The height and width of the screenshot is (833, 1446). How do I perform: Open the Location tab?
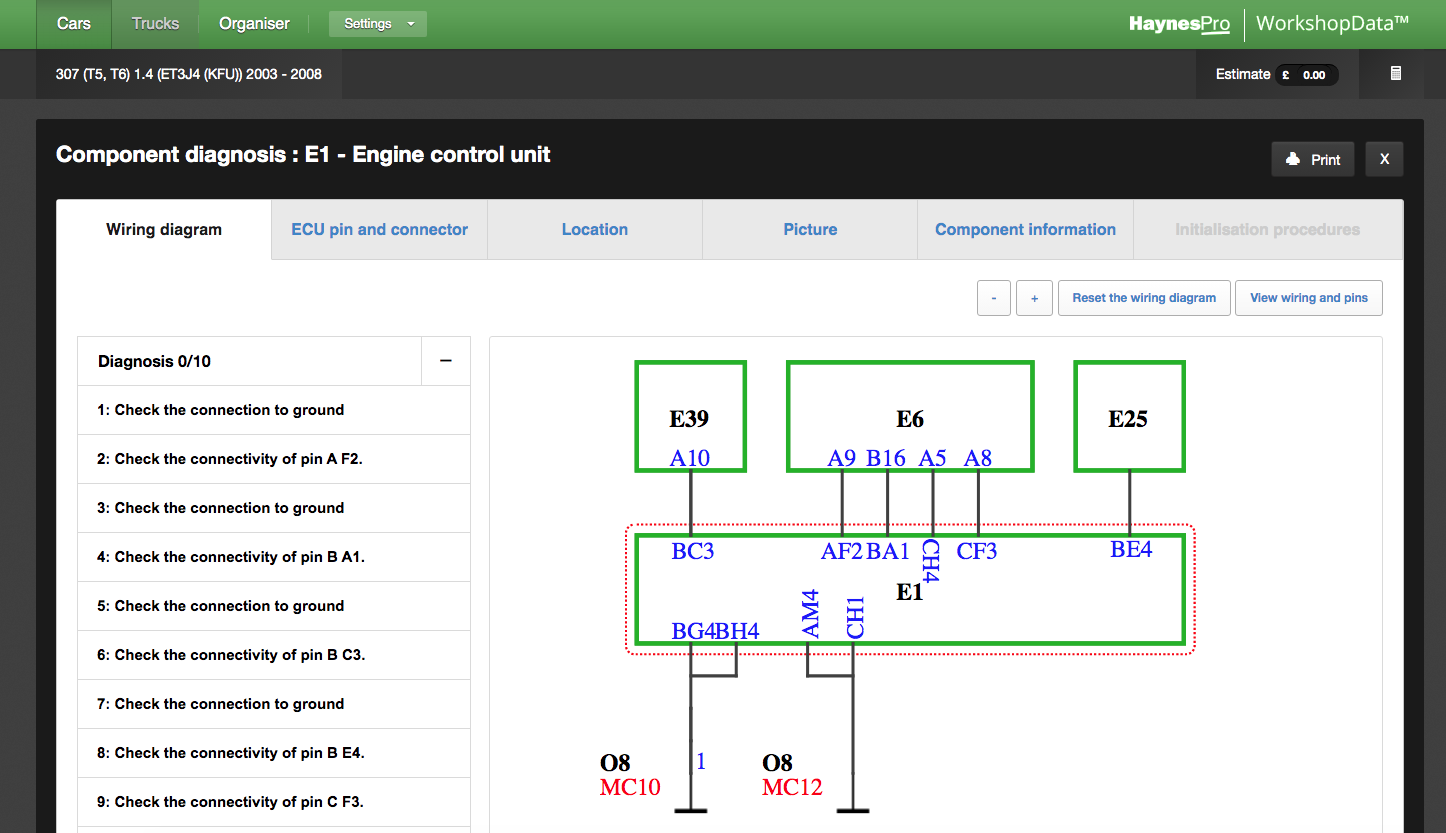coord(595,229)
